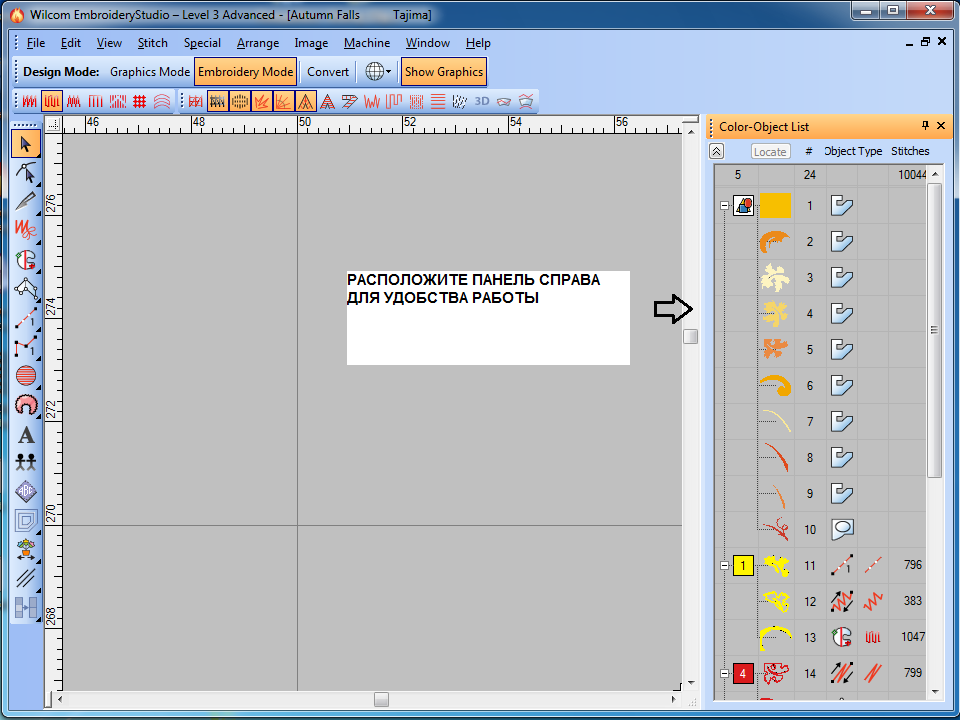
Task: Open the File menu
Action: click(36, 43)
